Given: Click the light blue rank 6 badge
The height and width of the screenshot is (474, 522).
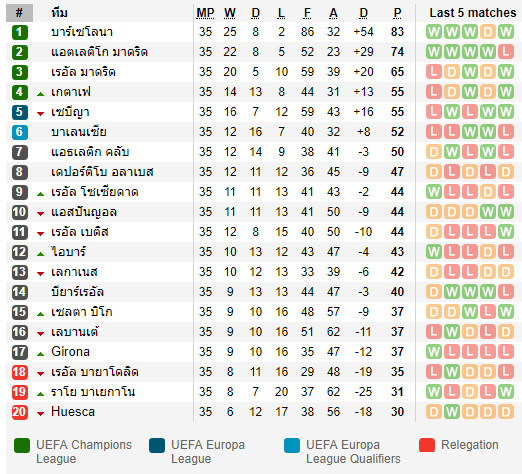Looking at the screenshot, I should click(20, 132).
